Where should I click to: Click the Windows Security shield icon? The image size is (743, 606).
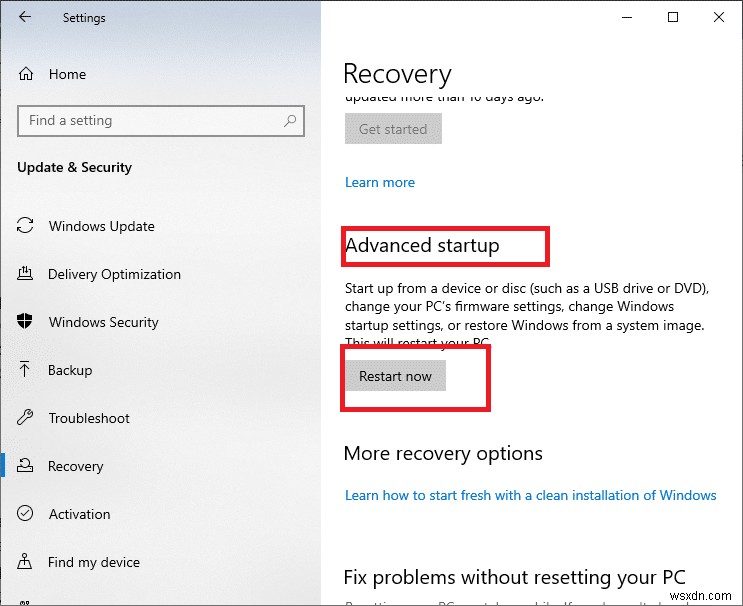26,322
